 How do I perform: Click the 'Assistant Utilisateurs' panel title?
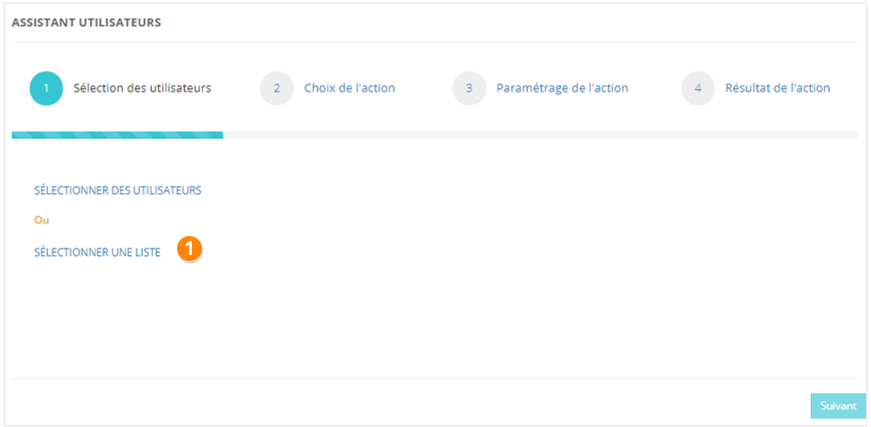[x=86, y=21]
